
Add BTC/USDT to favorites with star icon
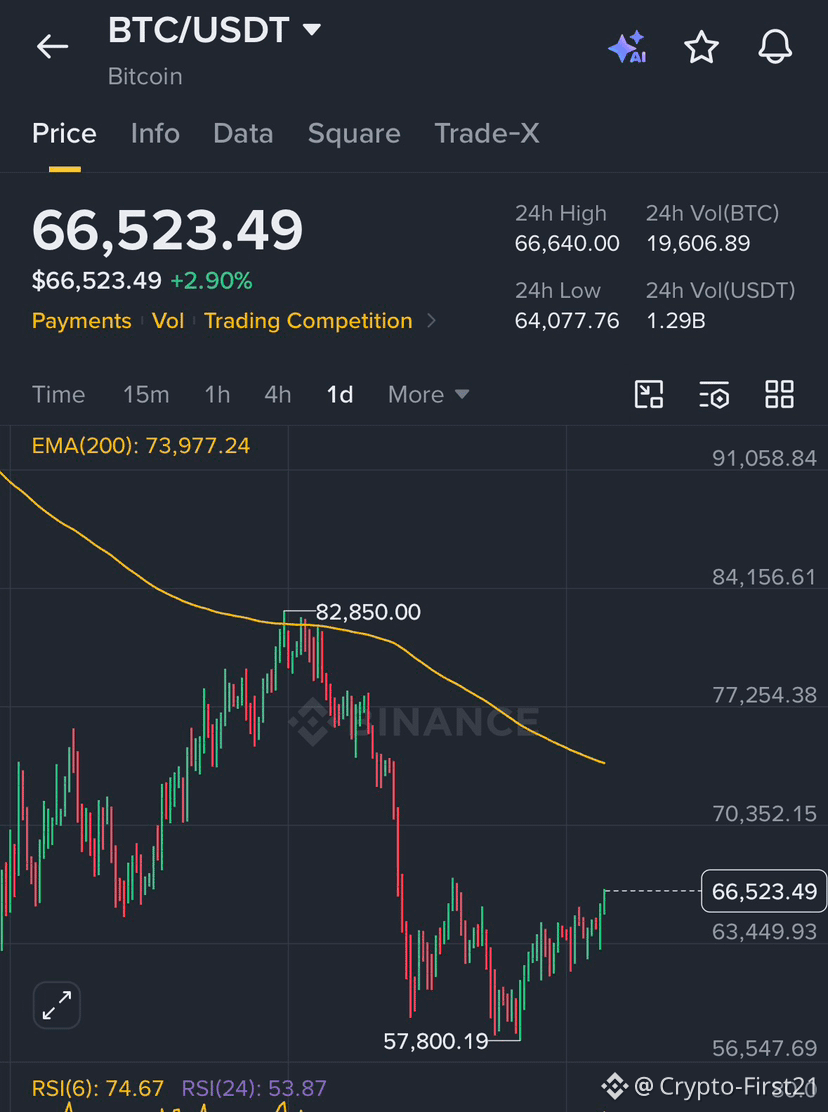tap(701, 47)
